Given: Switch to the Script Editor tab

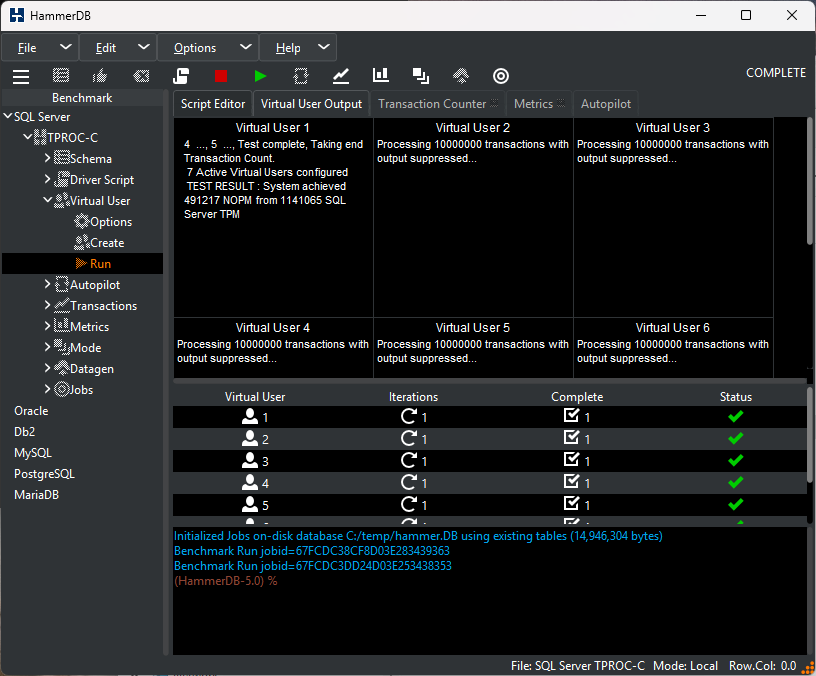Looking at the screenshot, I should click(x=213, y=104).
